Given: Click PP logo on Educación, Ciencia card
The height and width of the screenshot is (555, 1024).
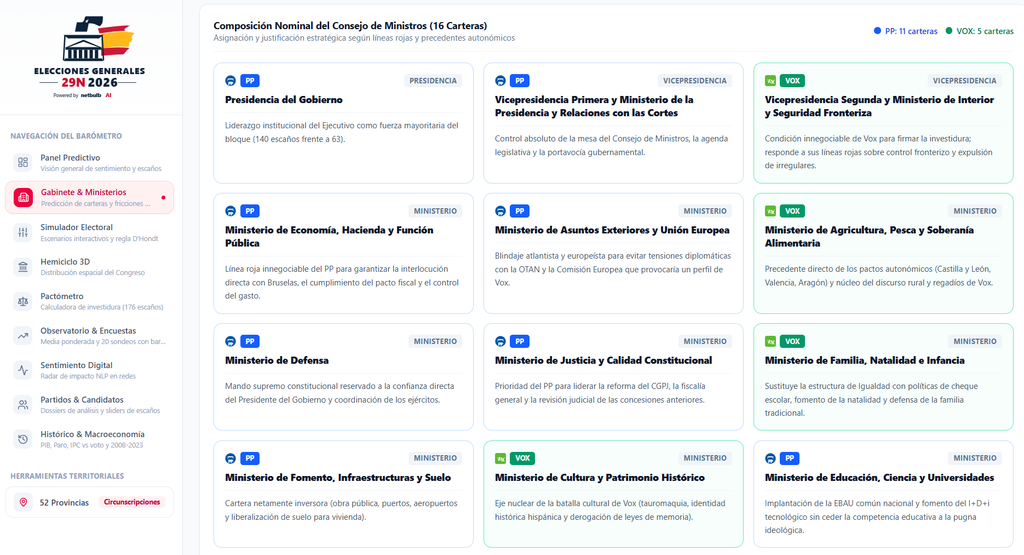Looking at the screenshot, I should (771, 458).
